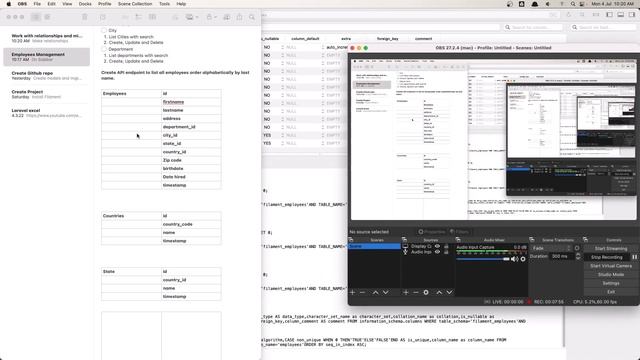
Task: Toggle bottom panel icon in database app
Action: 620,15
